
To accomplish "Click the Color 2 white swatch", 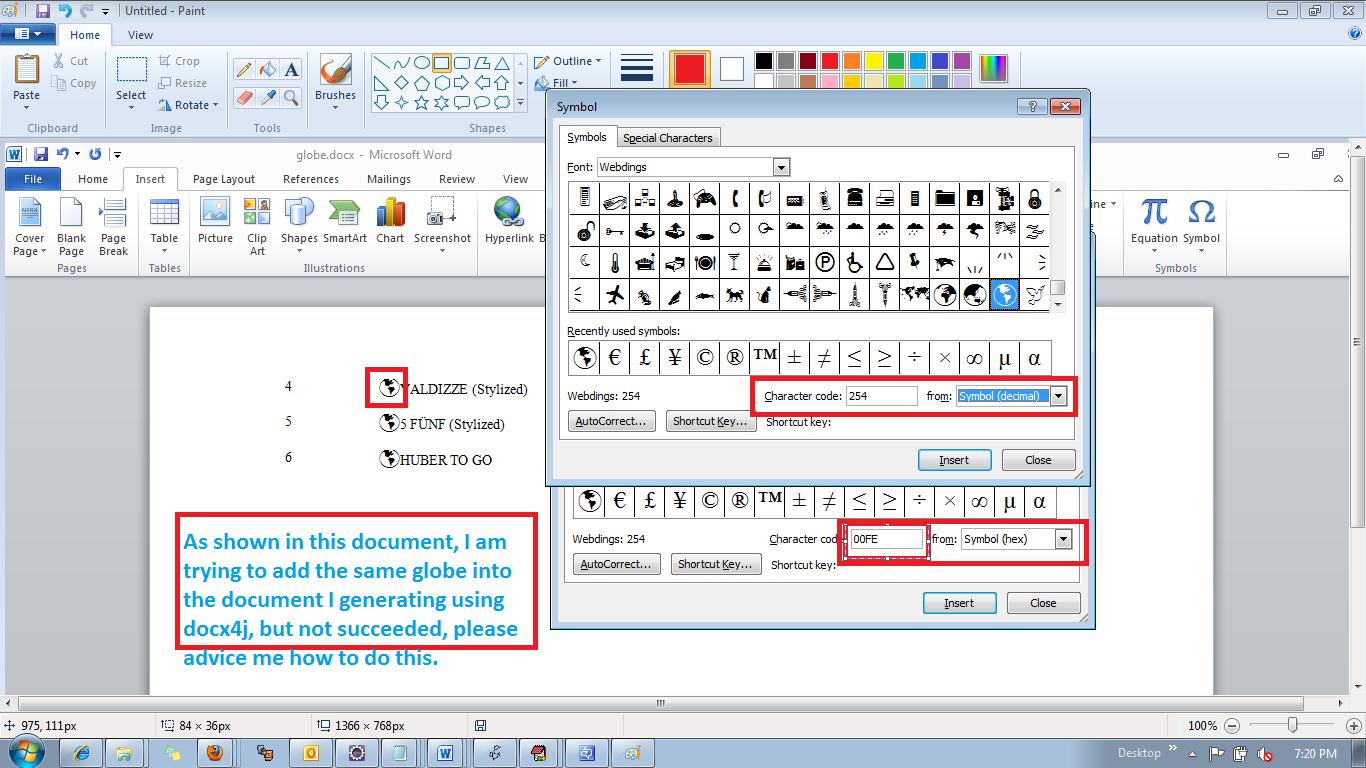I will pos(732,68).
